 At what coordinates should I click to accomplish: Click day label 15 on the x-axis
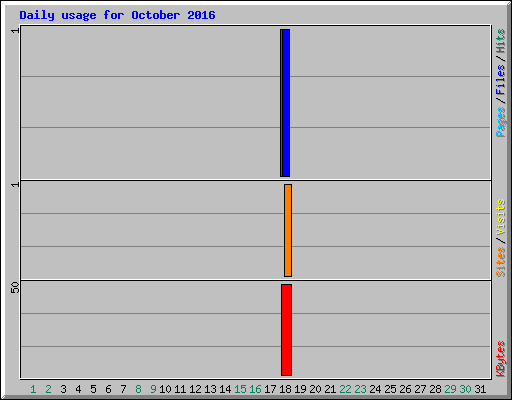[x=240, y=389]
